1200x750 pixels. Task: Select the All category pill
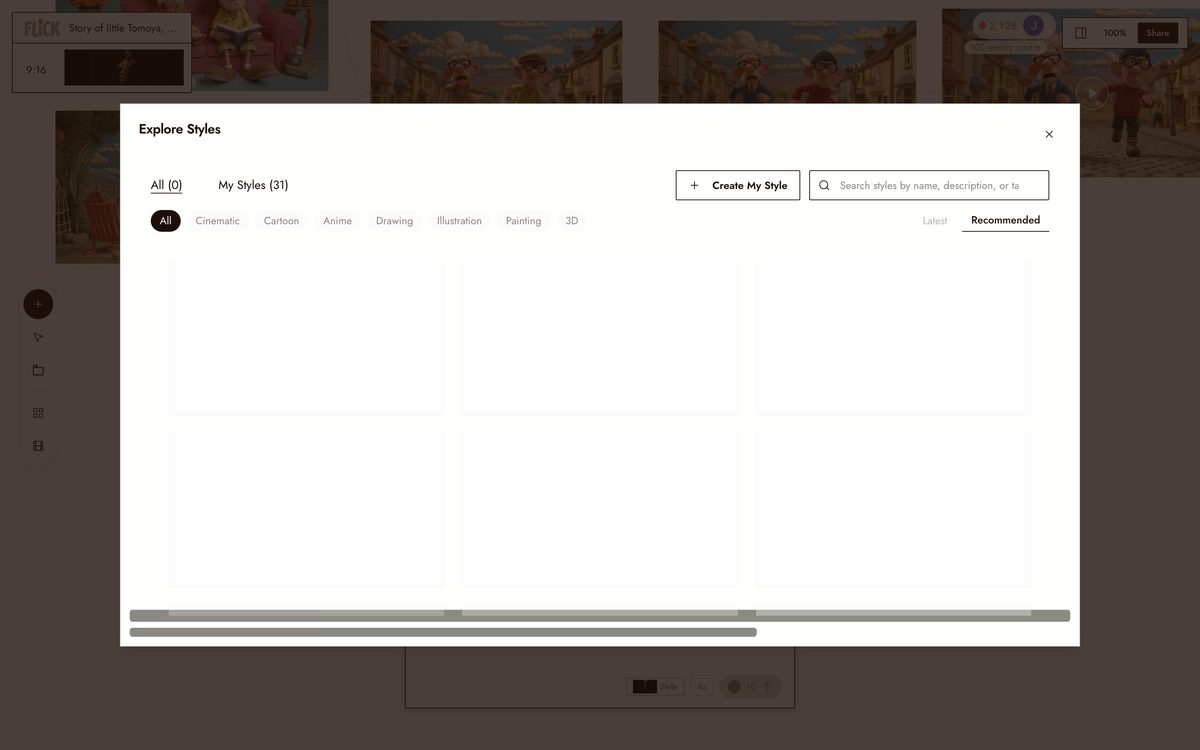(166, 221)
